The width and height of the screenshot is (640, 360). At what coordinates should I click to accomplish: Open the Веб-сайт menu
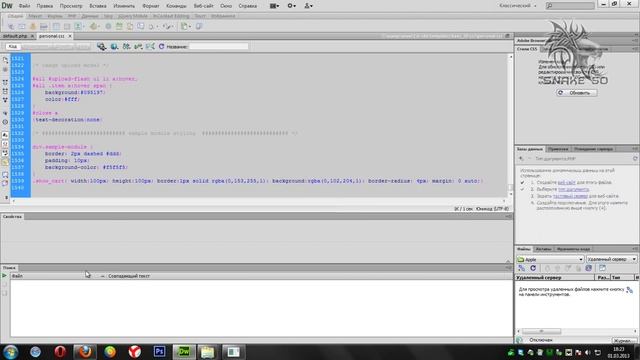(203, 6)
